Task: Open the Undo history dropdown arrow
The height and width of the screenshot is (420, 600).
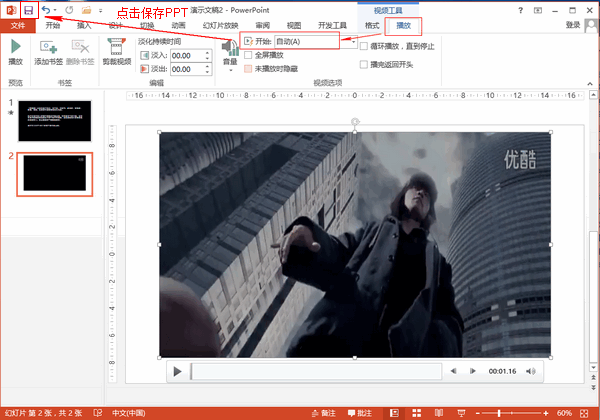Action: [55, 10]
